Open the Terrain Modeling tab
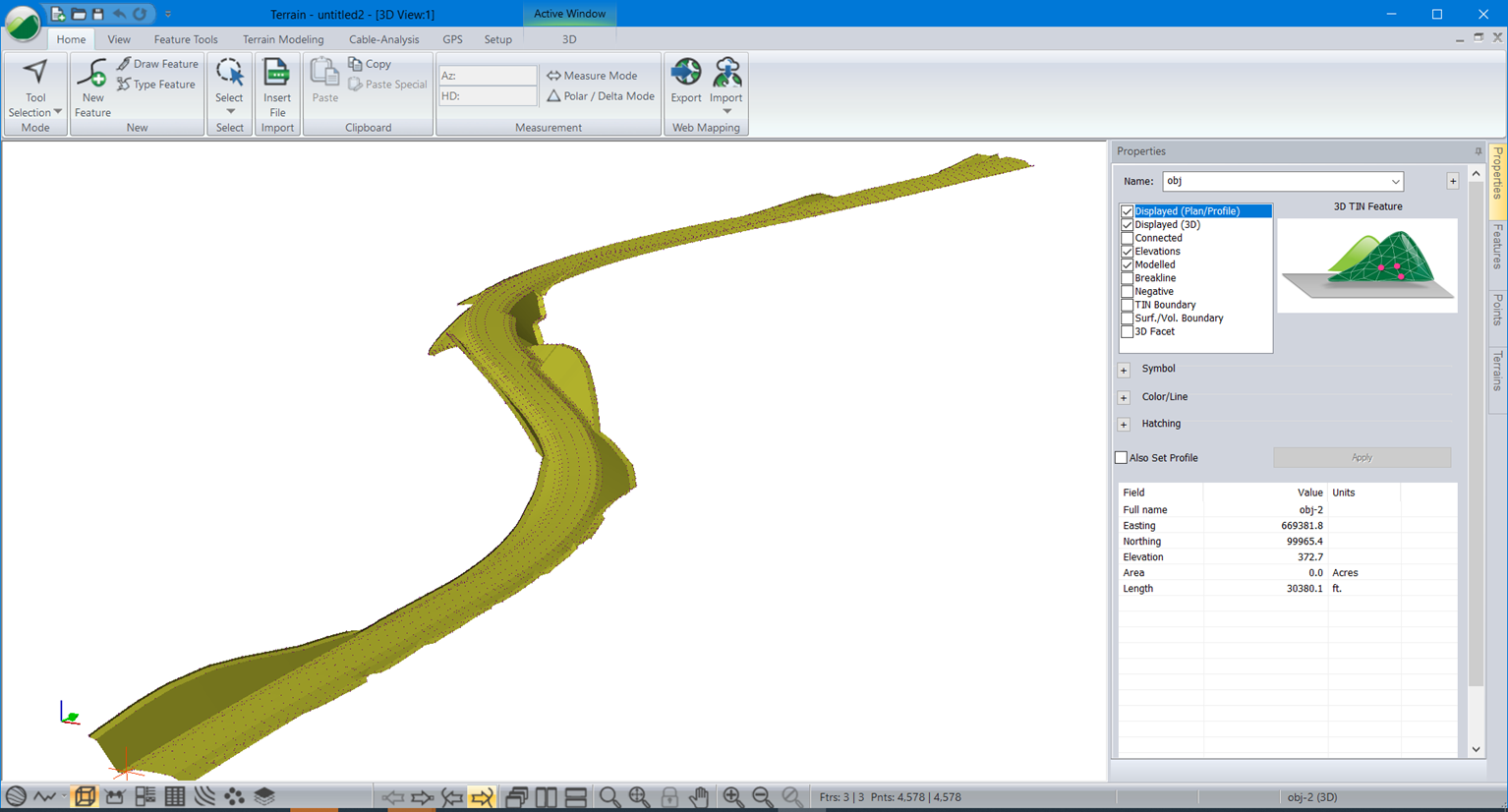The image size is (1508, 812). click(x=283, y=39)
